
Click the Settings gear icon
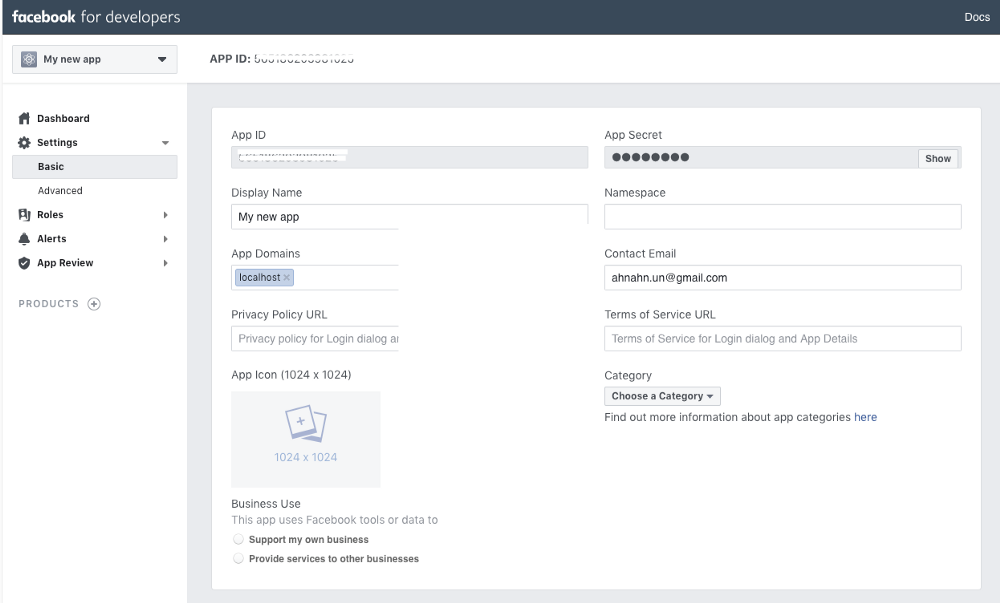pyautogui.click(x=24, y=143)
